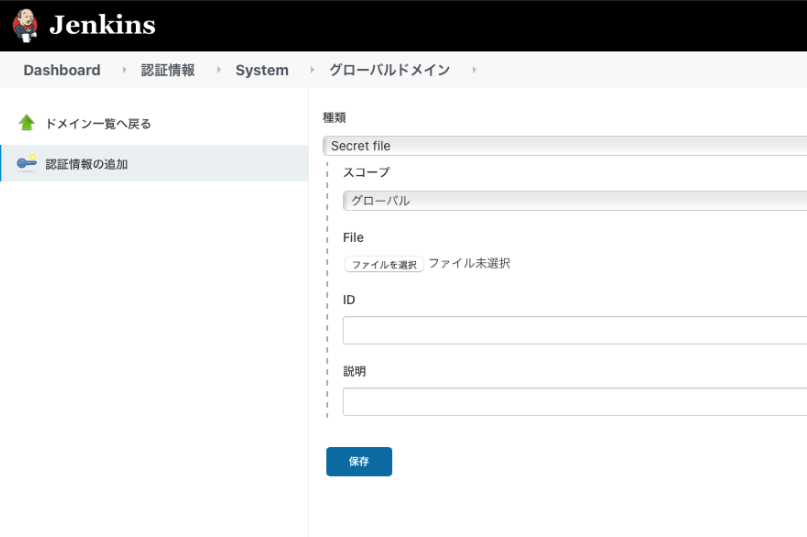Click the ファイルを選択 file chooser button

[x=384, y=264]
